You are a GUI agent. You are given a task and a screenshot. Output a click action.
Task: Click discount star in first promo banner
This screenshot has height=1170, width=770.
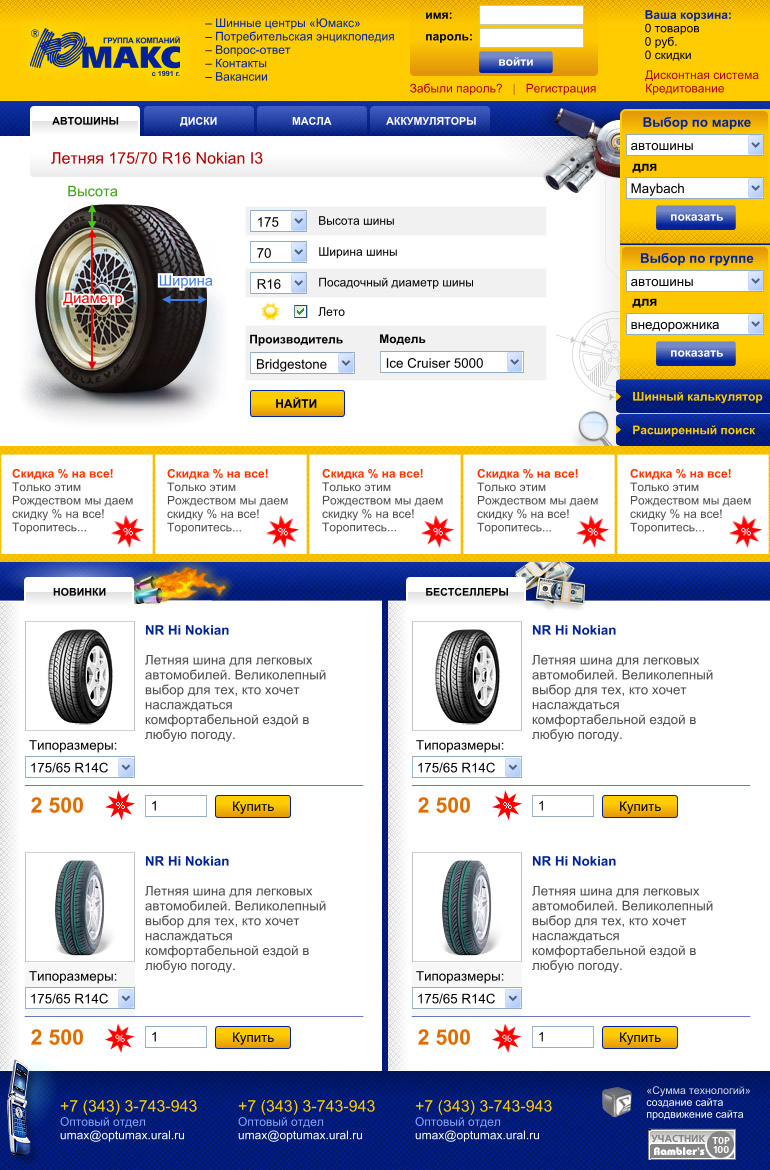point(128,532)
